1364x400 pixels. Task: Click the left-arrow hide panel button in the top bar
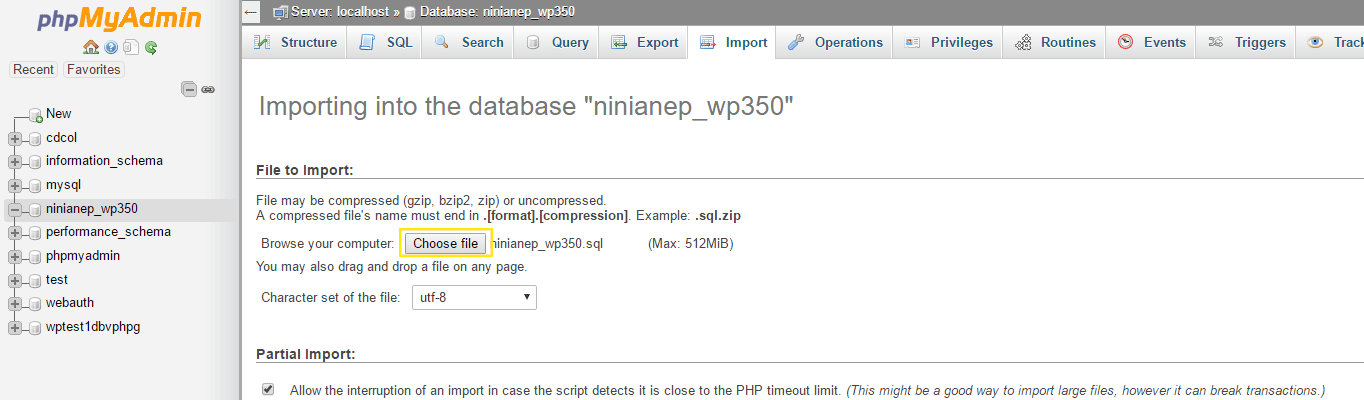click(x=251, y=12)
